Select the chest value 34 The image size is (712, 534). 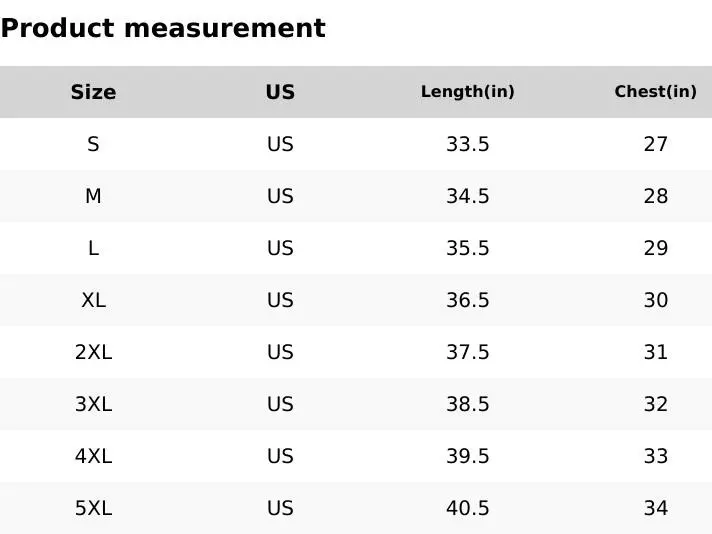tap(655, 508)
